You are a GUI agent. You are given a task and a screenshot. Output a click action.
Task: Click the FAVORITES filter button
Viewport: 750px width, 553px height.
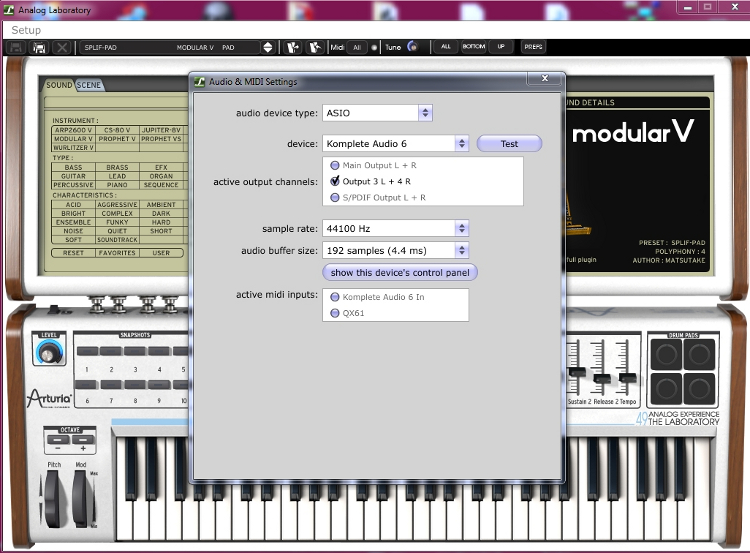(117, 253)
